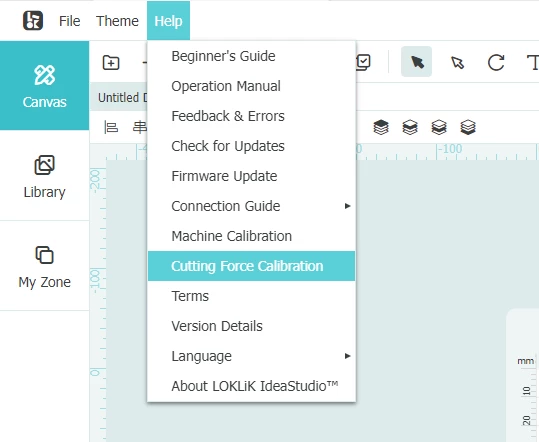Select Firmware Update
This screenshot has height=442, width=539.
click(251, 176)
